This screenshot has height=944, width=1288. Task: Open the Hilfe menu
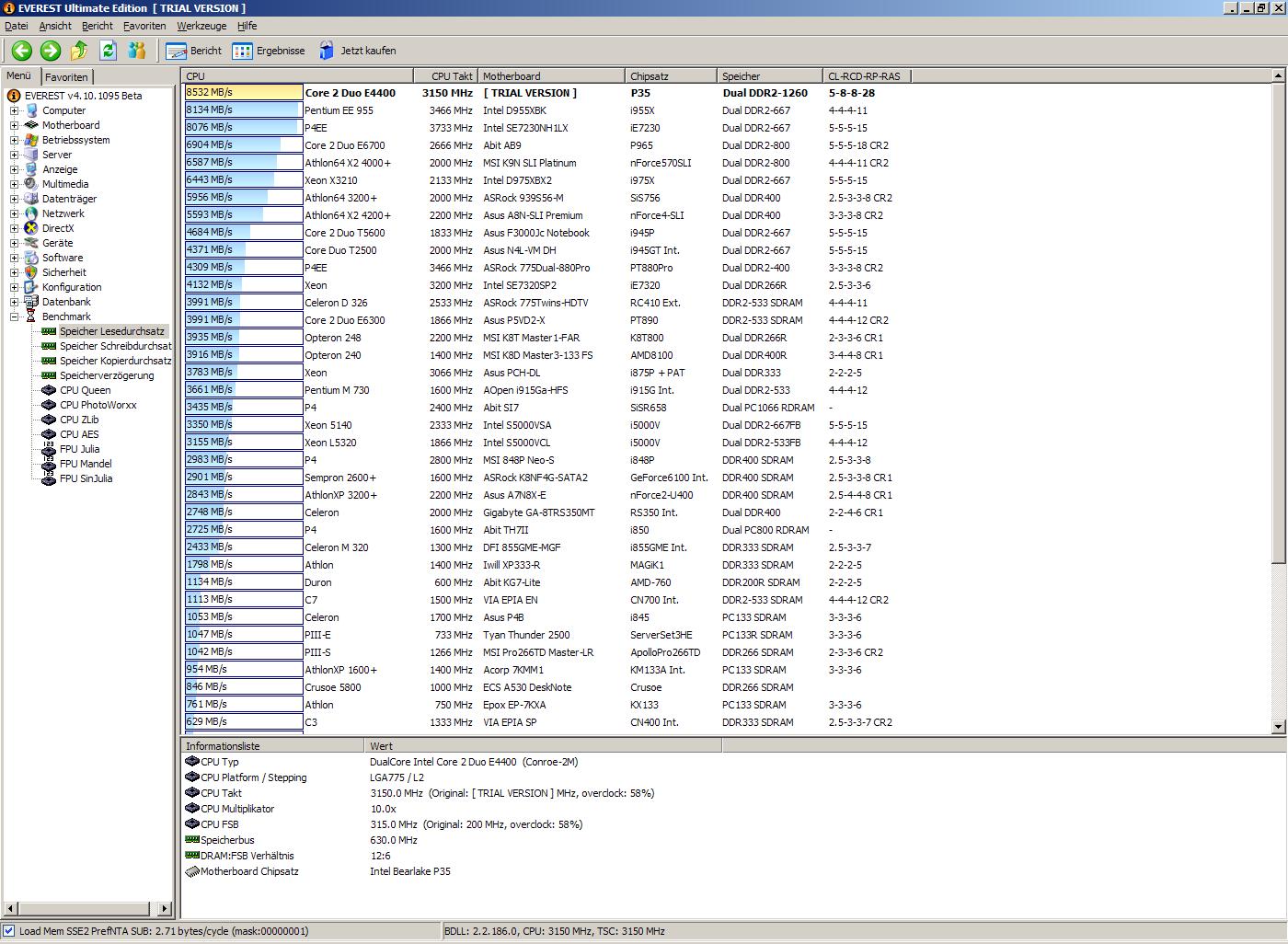tap(247, 26)
